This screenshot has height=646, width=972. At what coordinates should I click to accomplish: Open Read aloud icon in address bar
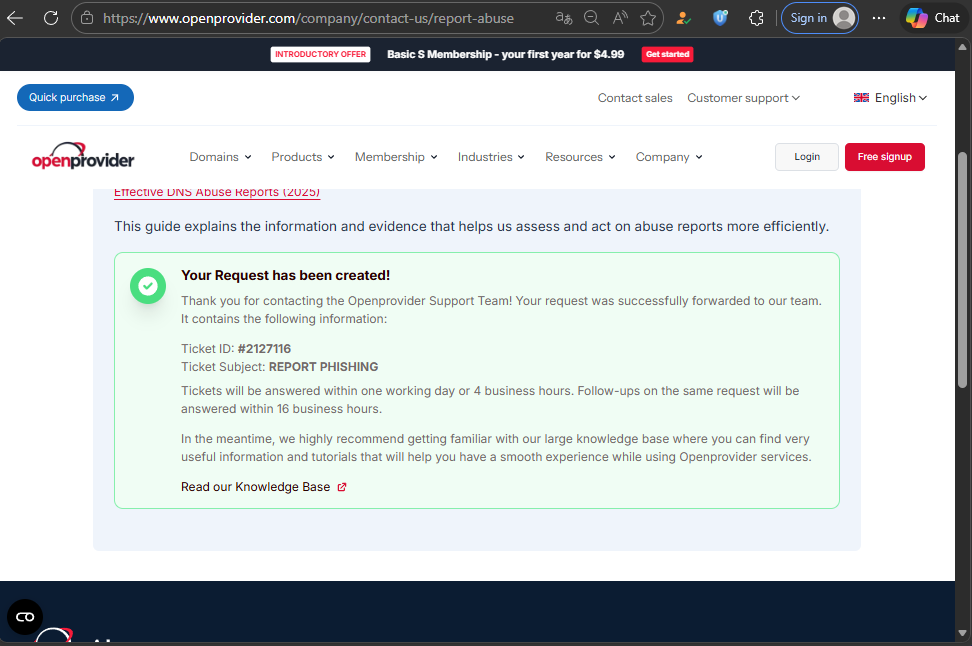coord(620,18)
